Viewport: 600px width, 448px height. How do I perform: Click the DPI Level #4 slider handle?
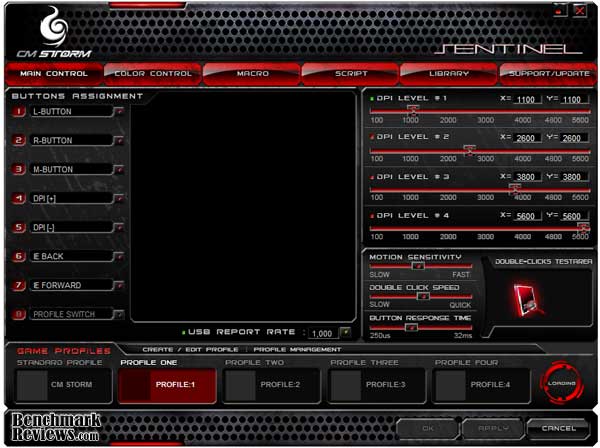(583, 227)
